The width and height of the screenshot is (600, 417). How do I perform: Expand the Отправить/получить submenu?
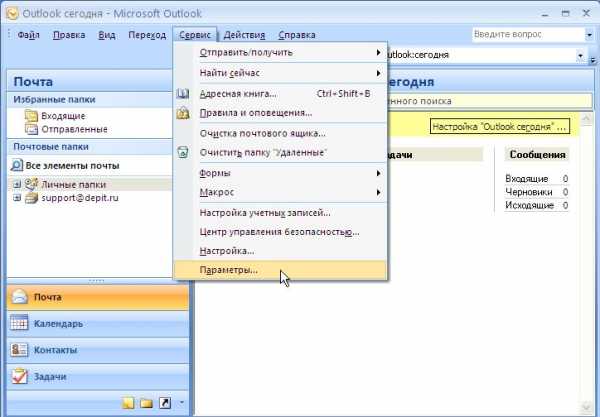(280, 52)
